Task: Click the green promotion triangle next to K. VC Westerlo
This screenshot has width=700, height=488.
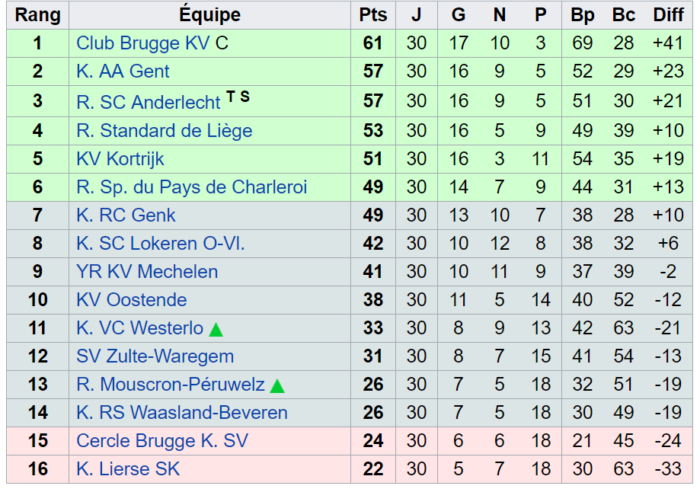Action: click(x=216, y=330)
